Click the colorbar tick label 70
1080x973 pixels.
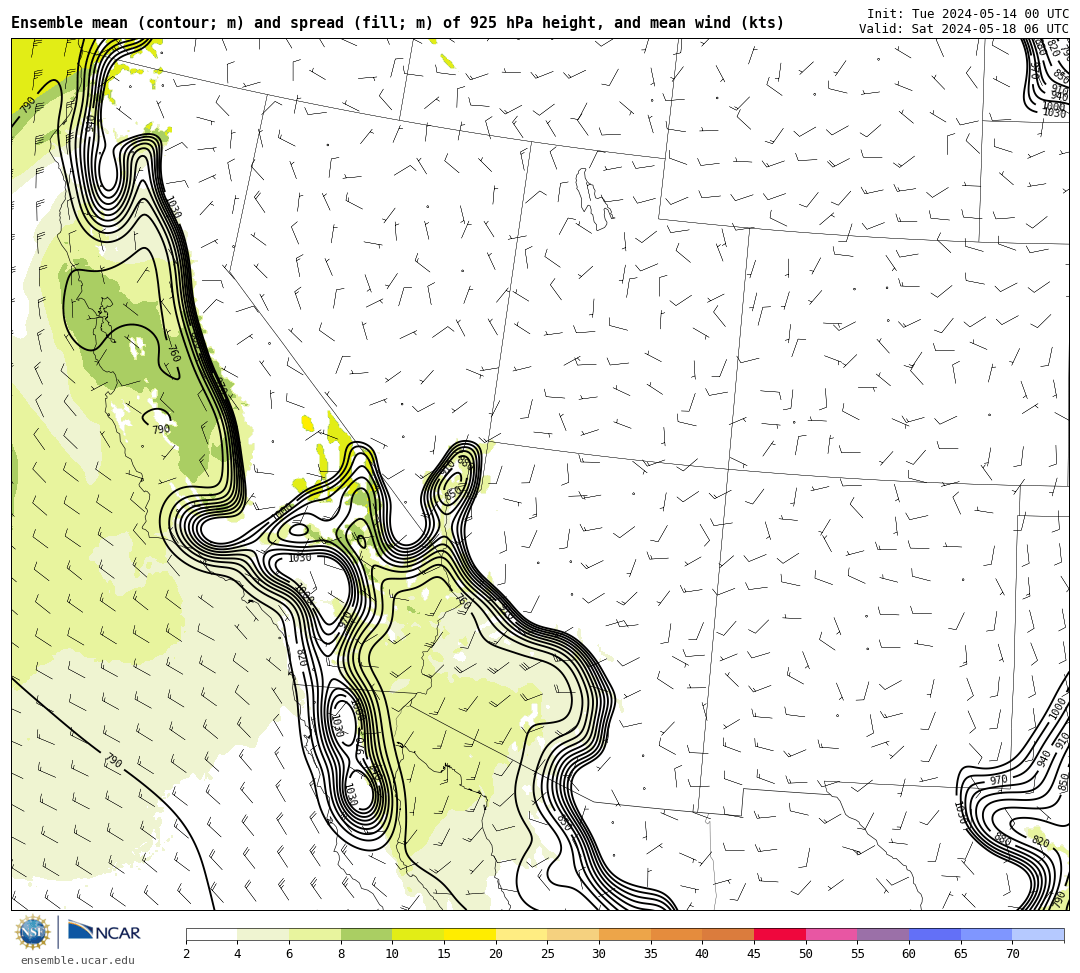pyautogui.click(x=1012, y=954)
